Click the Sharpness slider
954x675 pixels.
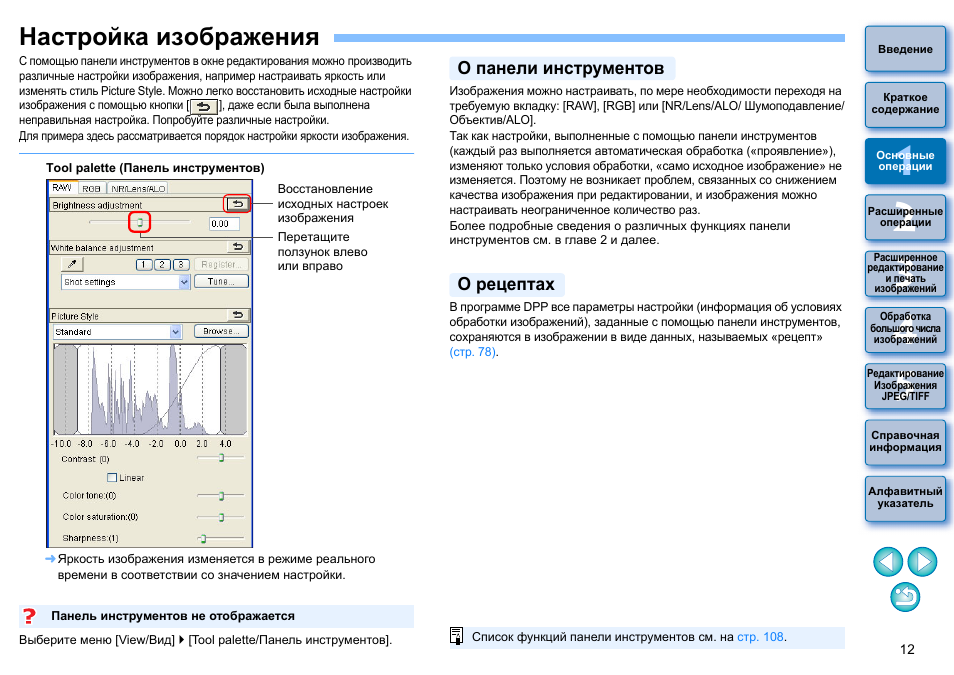[220, 538]
